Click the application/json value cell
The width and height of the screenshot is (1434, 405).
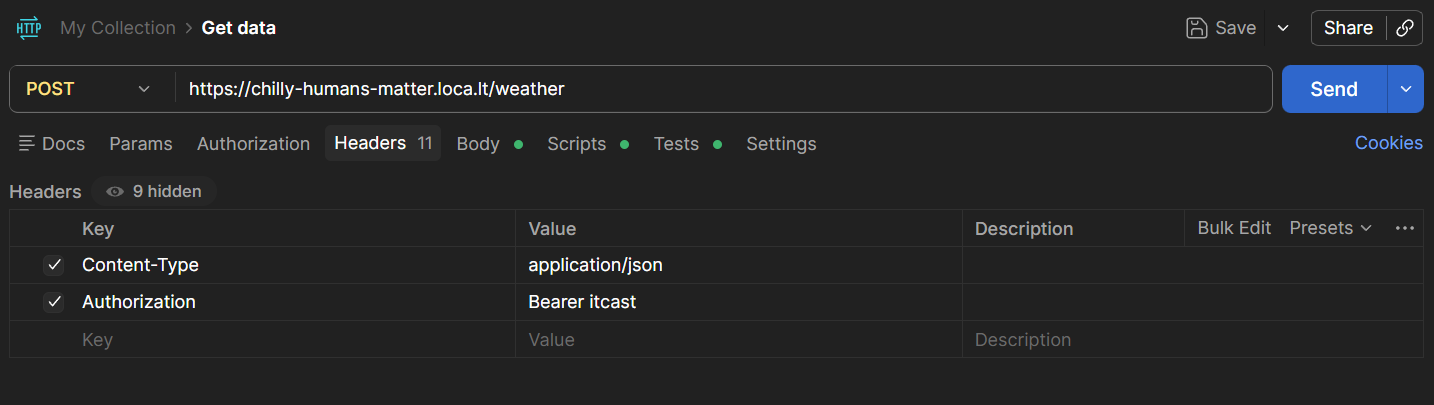coord(739,265)
